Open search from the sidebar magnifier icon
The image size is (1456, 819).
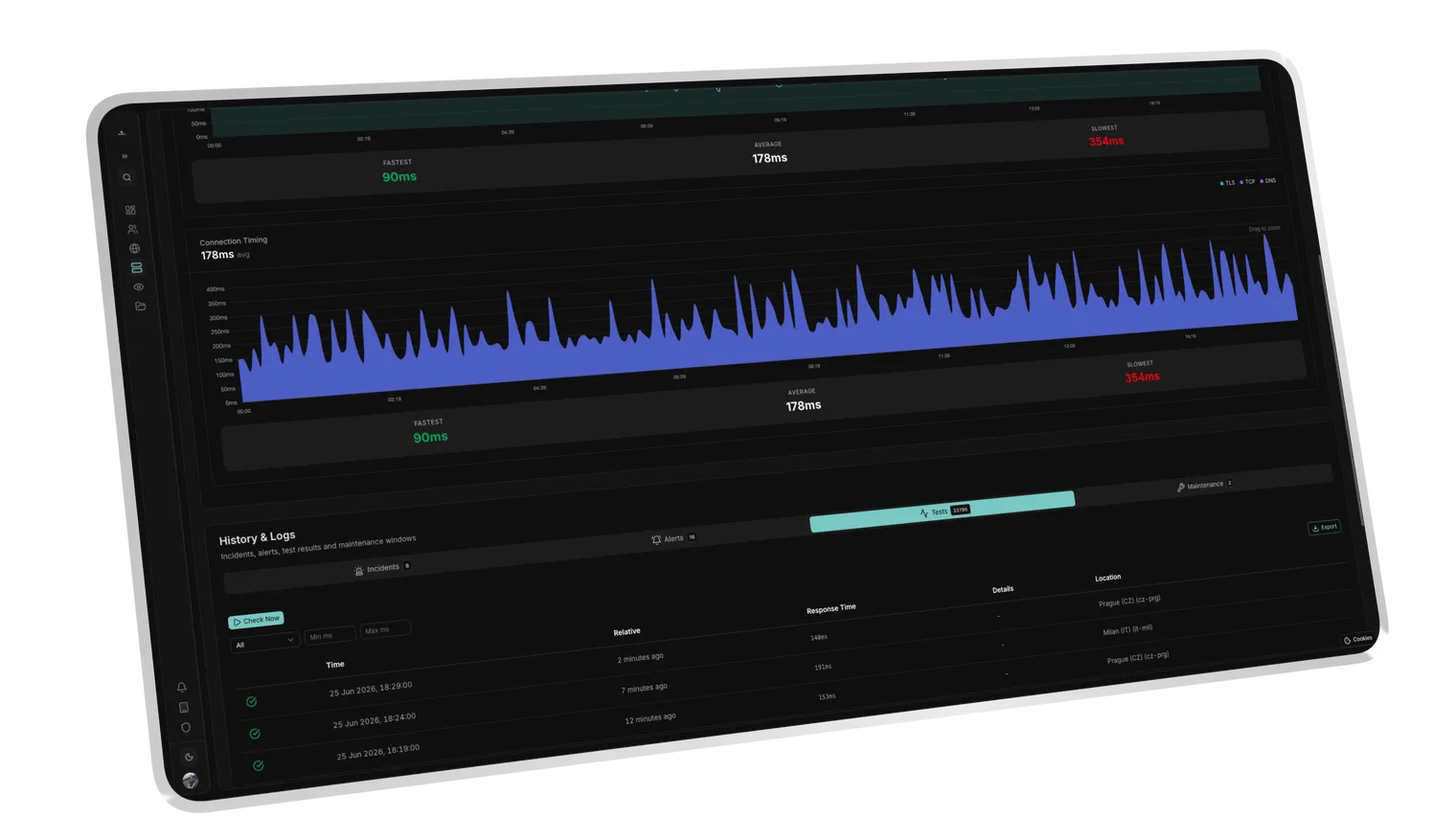click(126, 178)
